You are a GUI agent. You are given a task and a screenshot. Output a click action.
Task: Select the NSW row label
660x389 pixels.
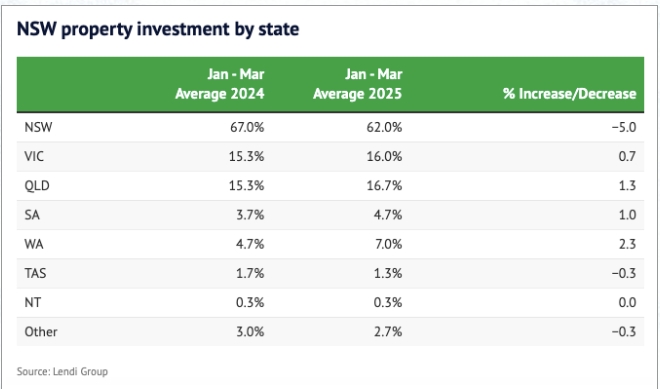[38, 127]
